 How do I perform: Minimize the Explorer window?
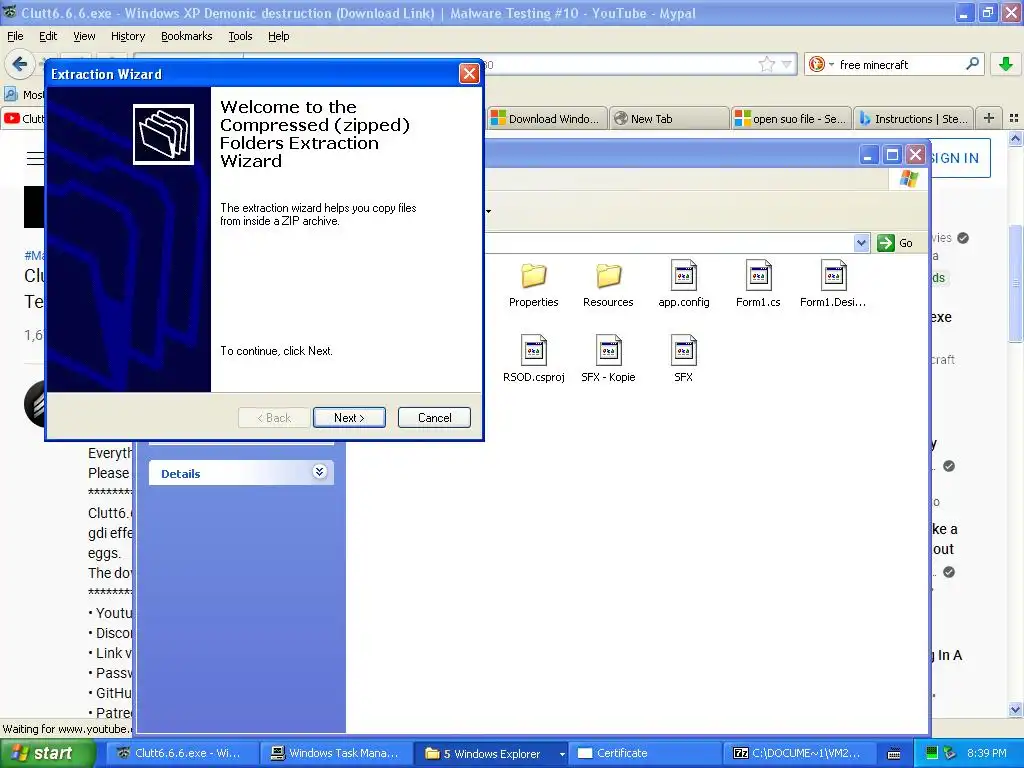867,155
